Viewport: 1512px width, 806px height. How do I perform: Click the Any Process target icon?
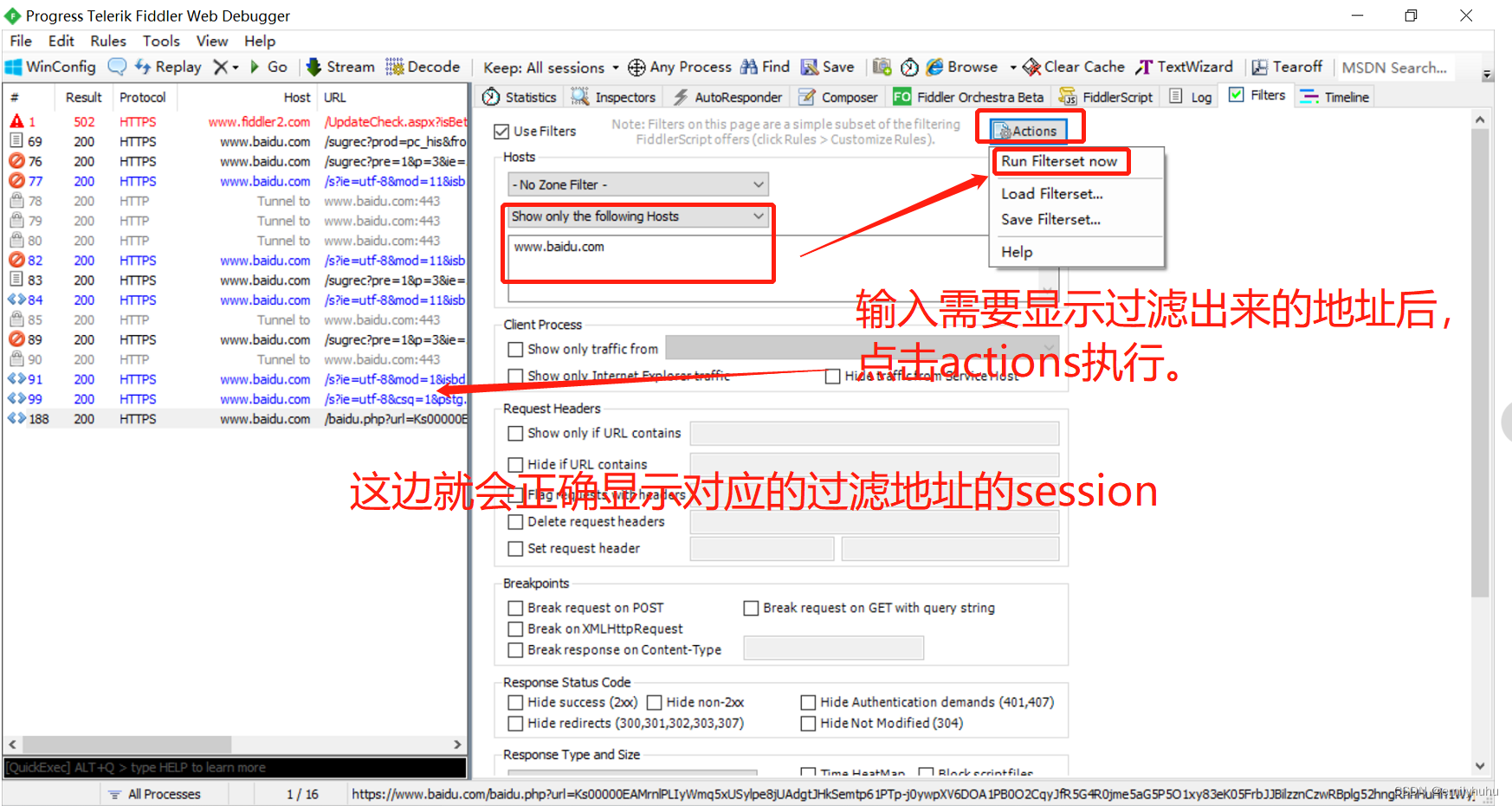point(679,67)
